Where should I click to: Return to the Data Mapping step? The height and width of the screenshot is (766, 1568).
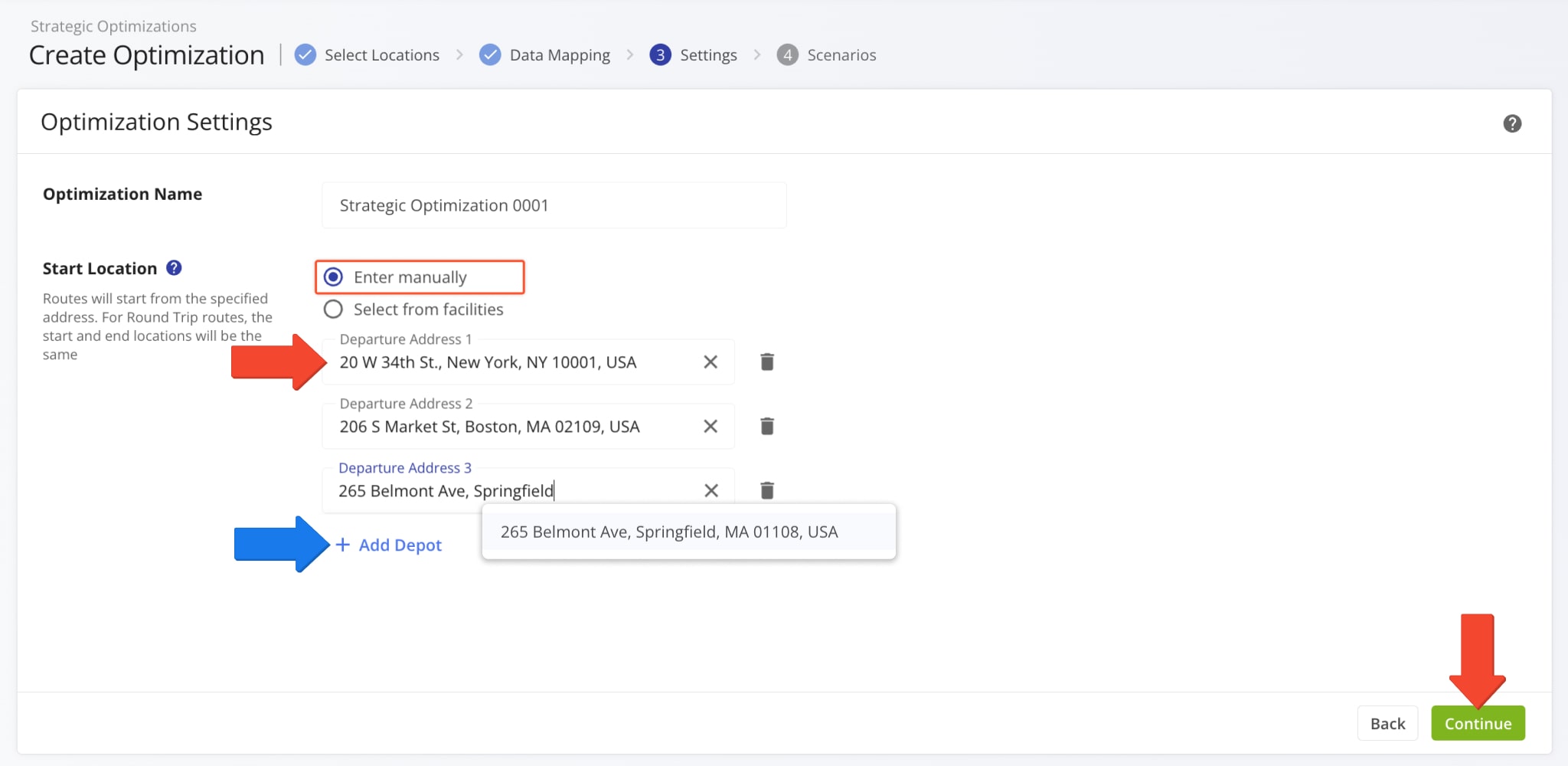pos(560,54)
